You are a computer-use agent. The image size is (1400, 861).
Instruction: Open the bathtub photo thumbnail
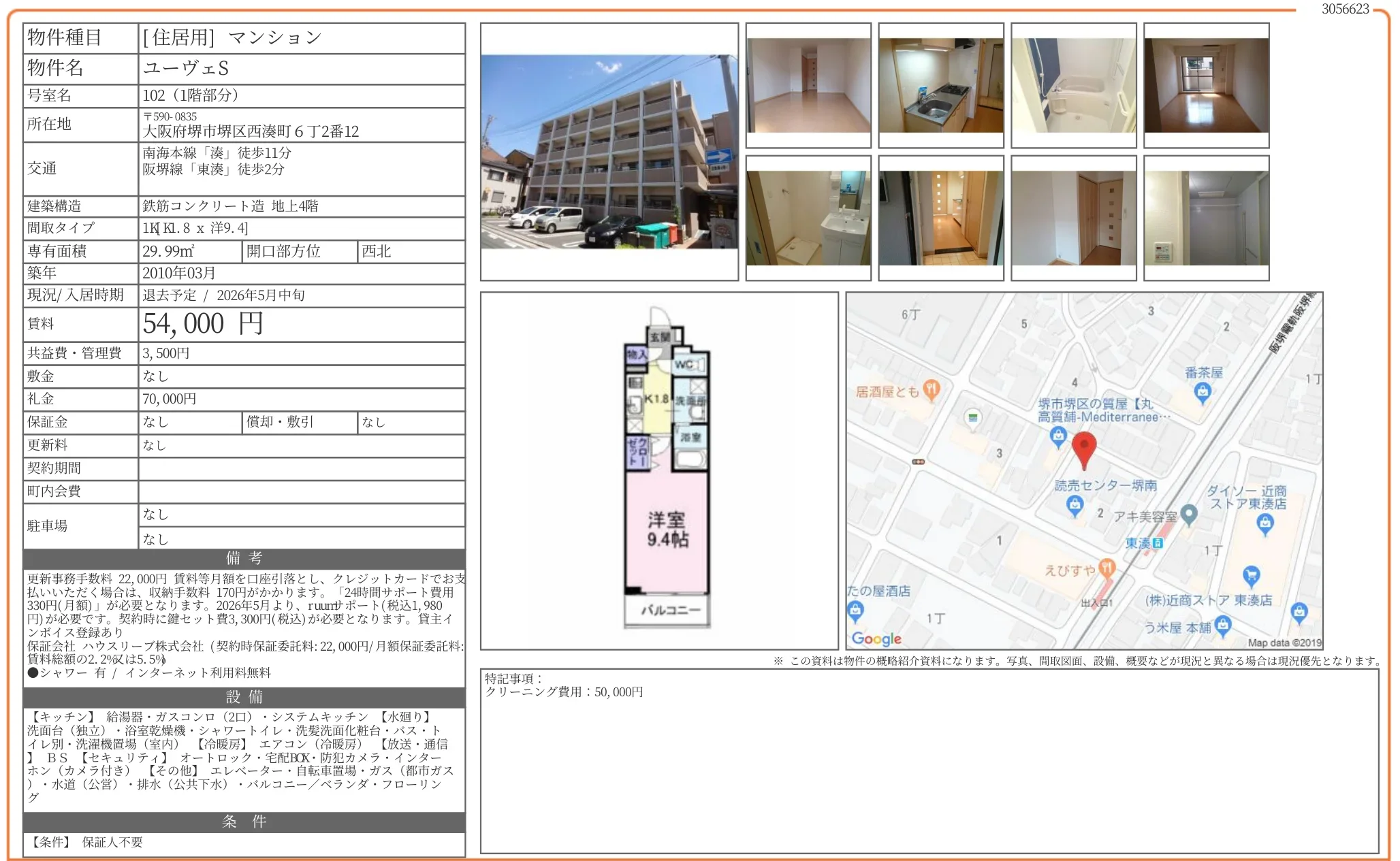1073,85
